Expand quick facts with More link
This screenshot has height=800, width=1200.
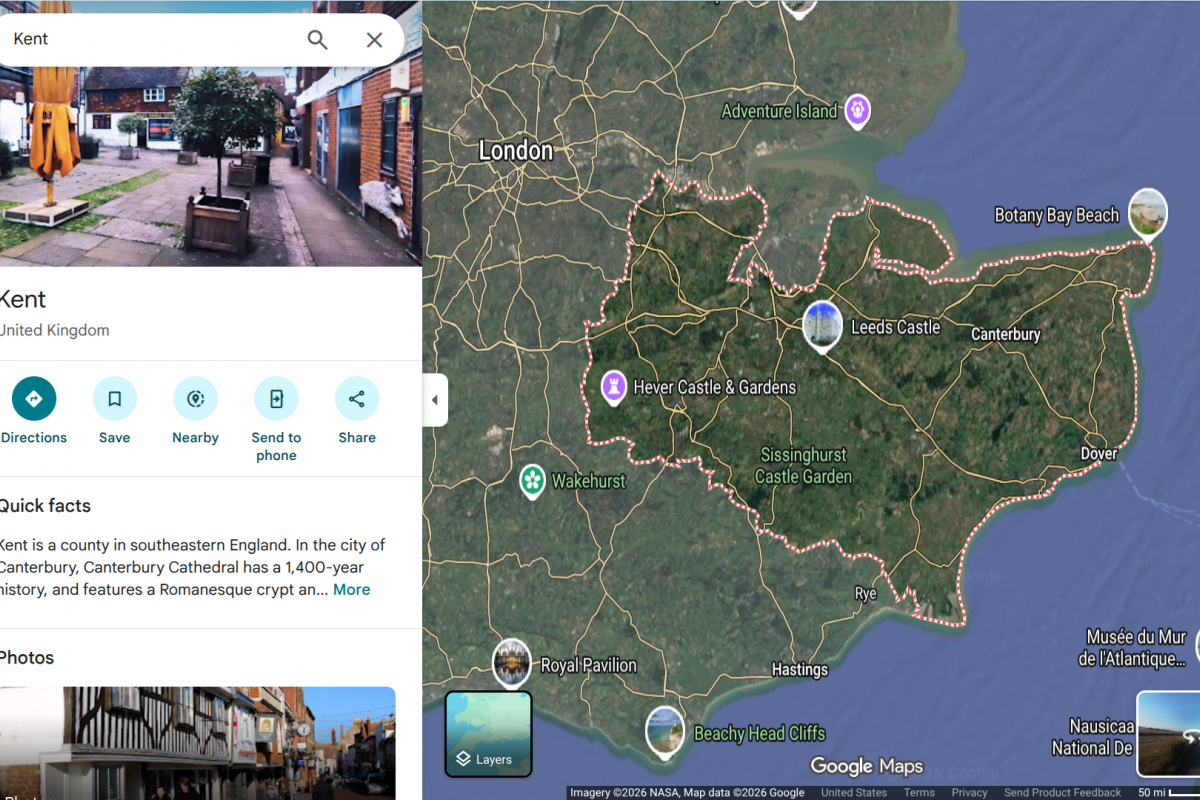[x=351, y=590]
